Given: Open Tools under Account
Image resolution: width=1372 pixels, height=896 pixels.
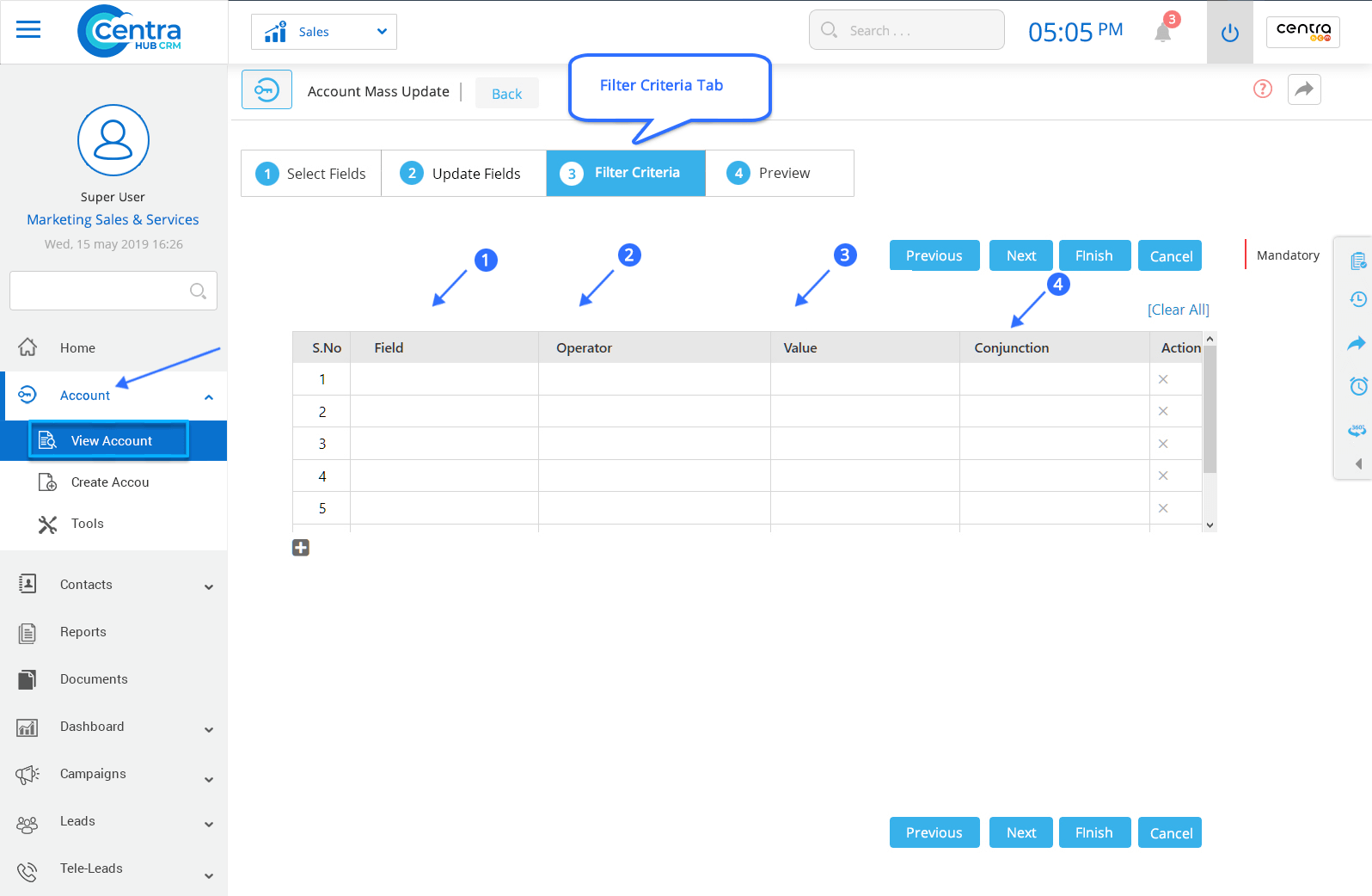Looking at the screenshot, I should 87,524.
